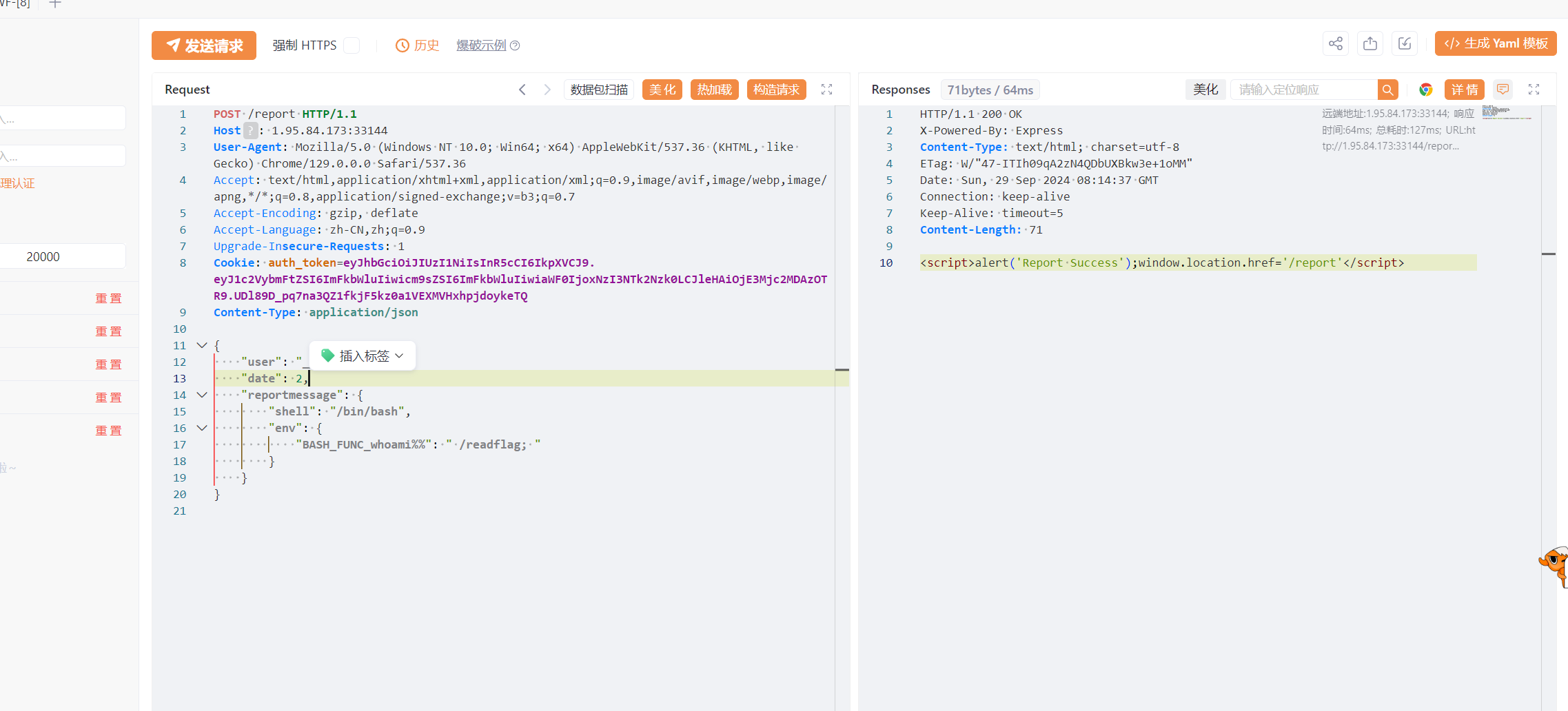Click the "shell": "/bin/bash" line
This screenshot has width=1568, height=711.
339,411
